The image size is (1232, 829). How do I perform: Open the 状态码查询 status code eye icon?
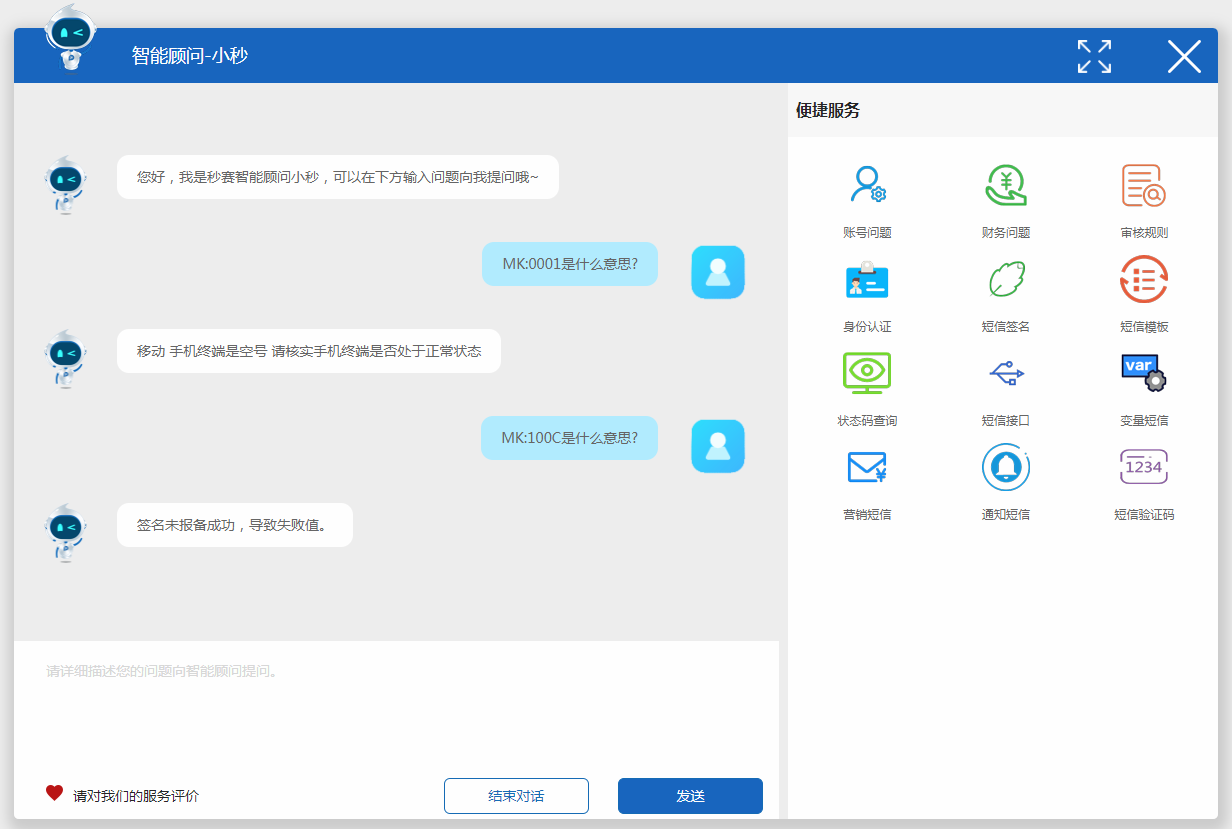coord(867,373)
